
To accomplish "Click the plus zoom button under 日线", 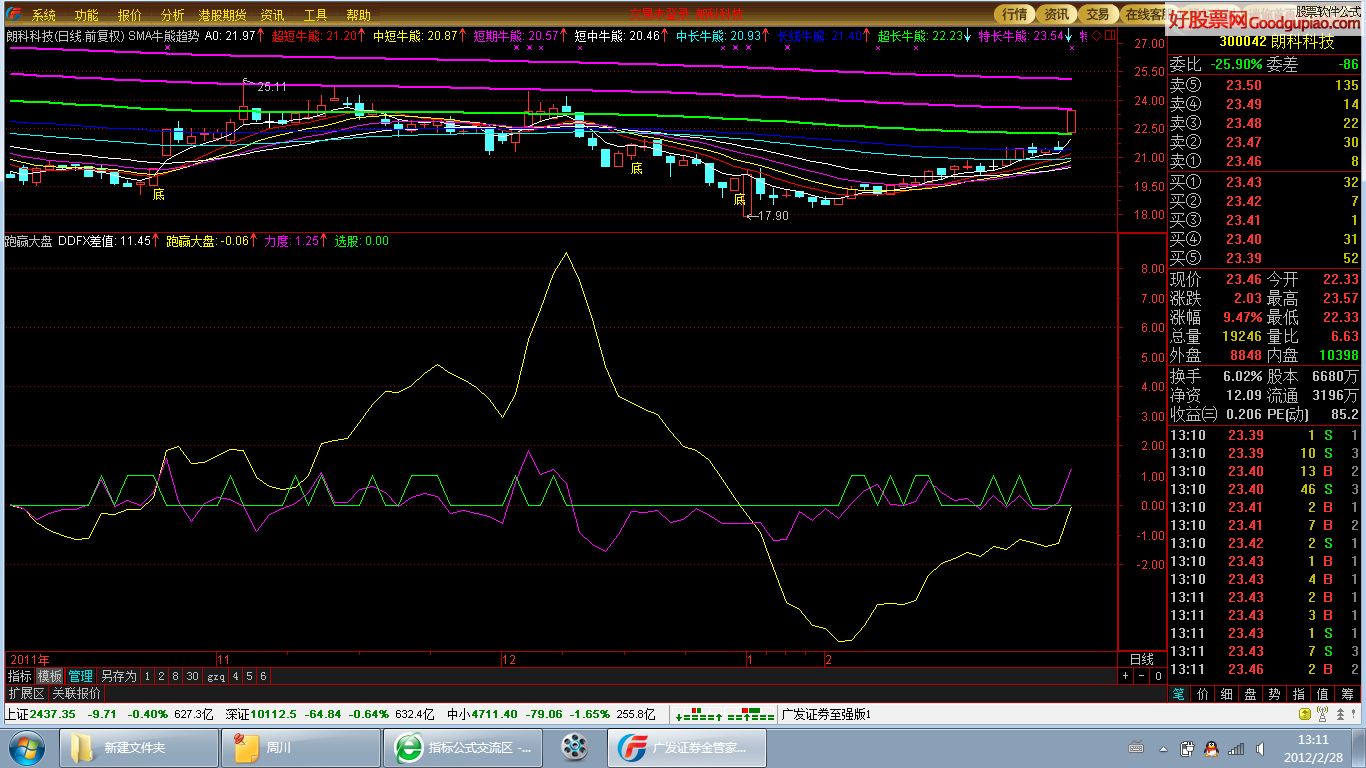I will click(x=1125, y=676).
